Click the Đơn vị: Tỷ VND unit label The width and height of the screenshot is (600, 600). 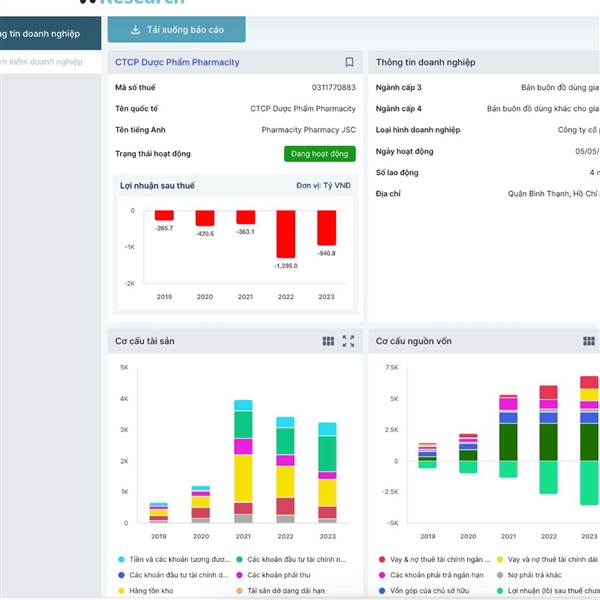tap(323, 186)
